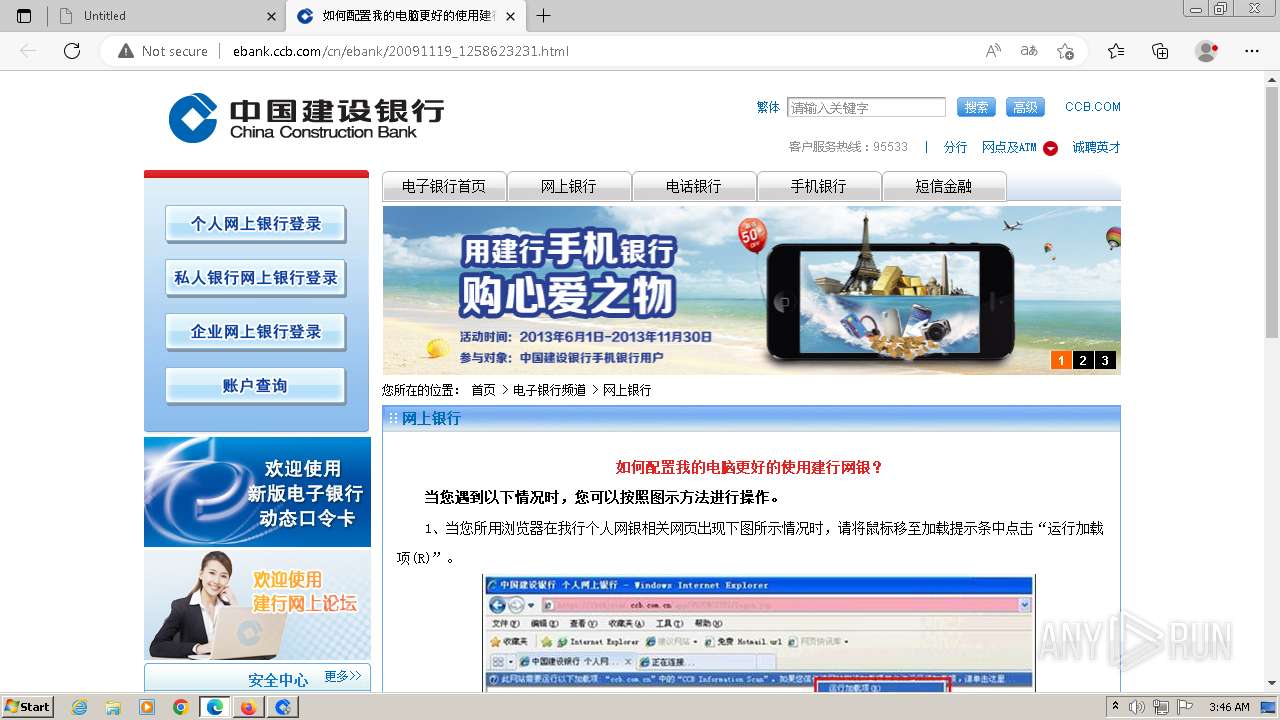The image size is (1280, 720).
Task: Open File Explorer from the taskbar
Action: 113,707
